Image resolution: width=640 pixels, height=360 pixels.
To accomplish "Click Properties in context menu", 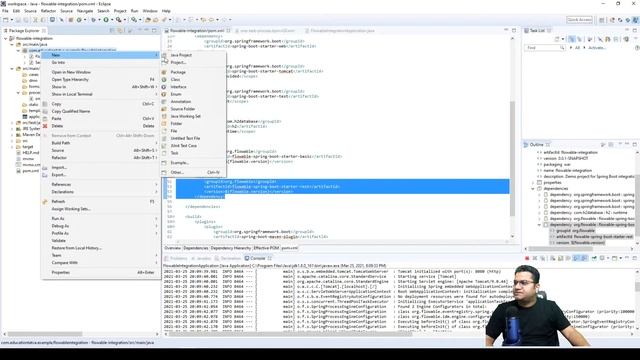I will coord(60,273).
